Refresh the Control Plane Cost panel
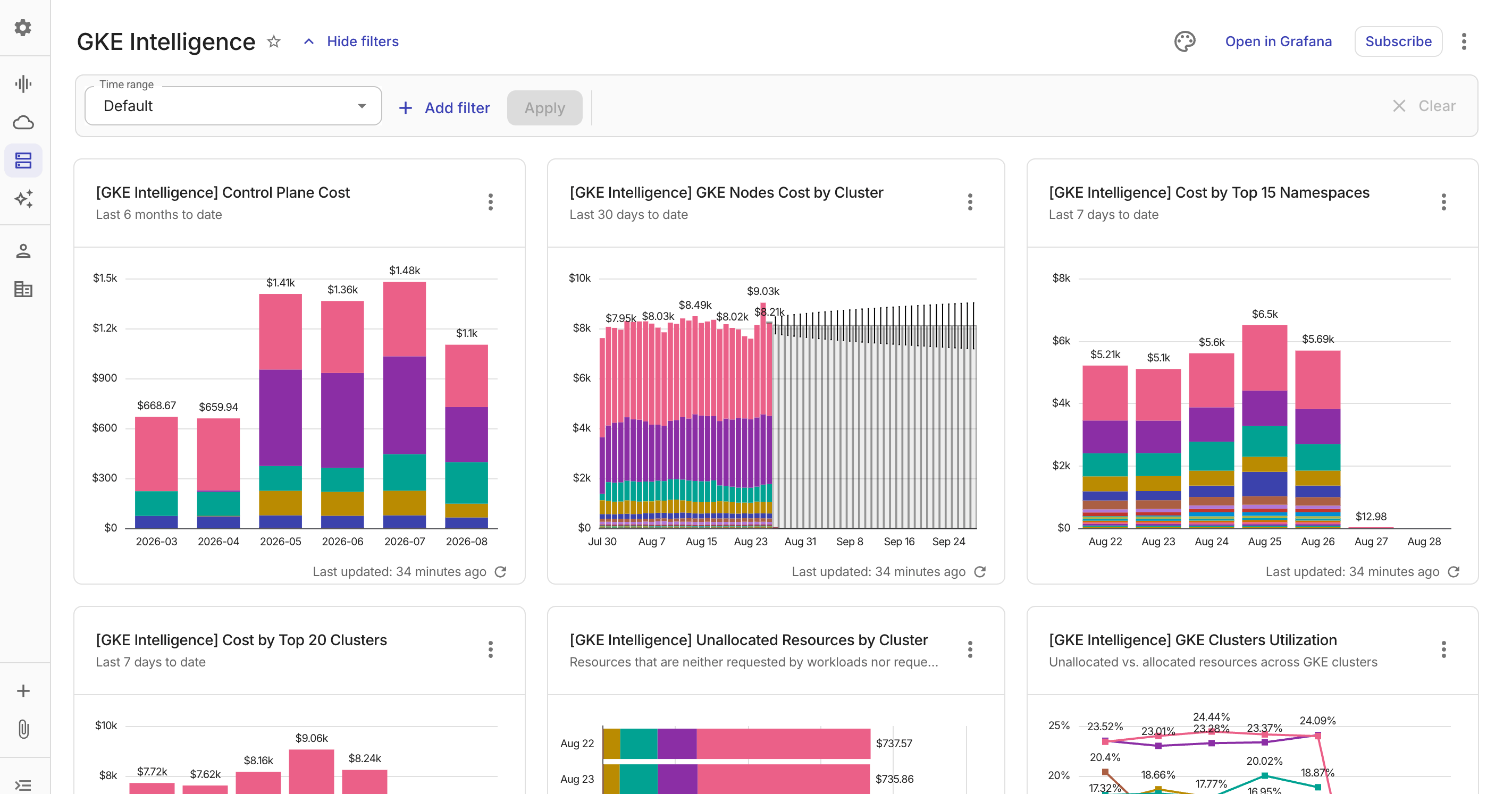This screenshot has width=1512, height=794. tap(501, 572)
